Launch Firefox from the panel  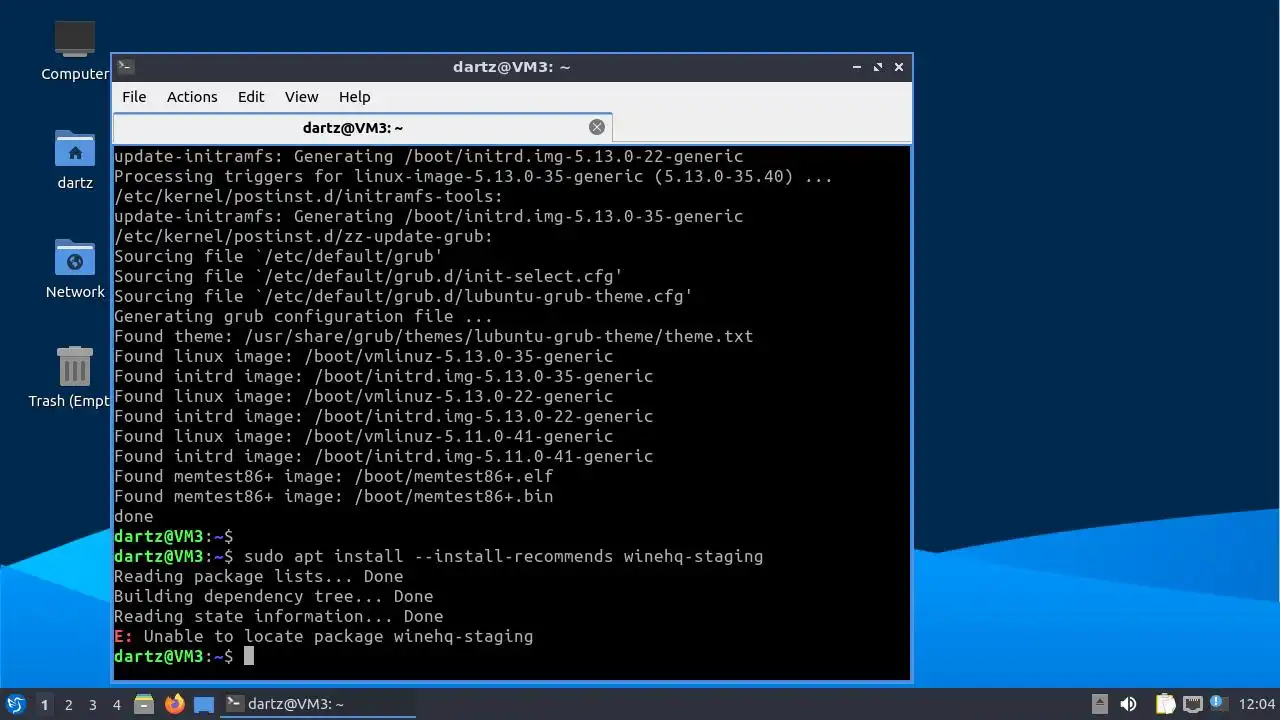(174, 704)
